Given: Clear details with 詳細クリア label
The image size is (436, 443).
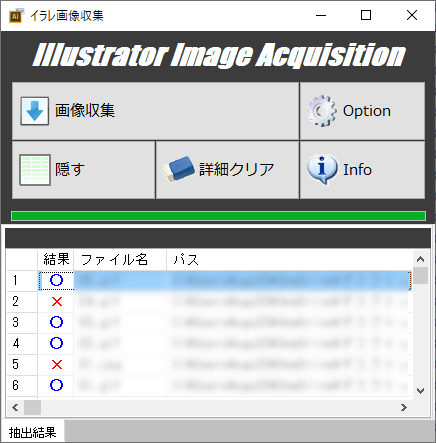Looking at the screenshot, I should [237, 169].
